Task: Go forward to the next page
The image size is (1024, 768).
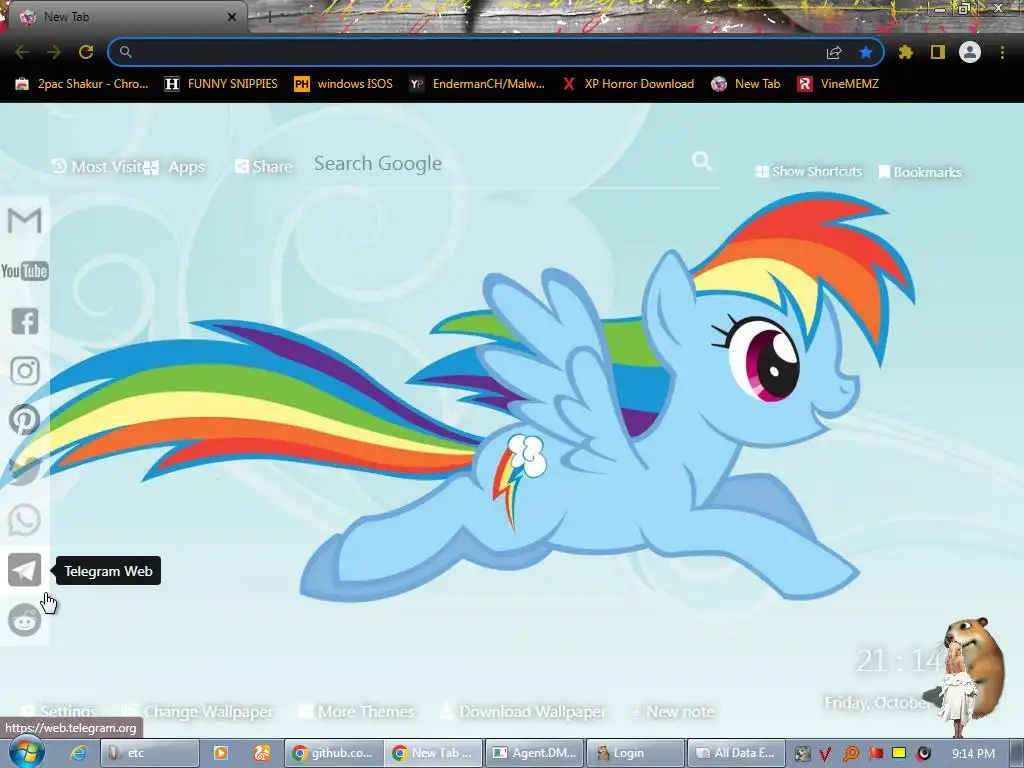Action: pyautogui.click(x=54, y=52)
